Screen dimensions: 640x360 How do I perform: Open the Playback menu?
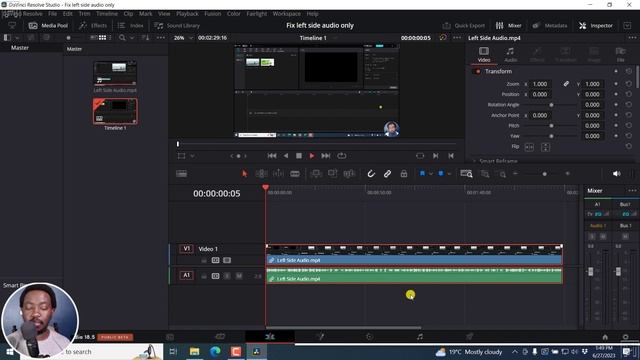point(187,13)
